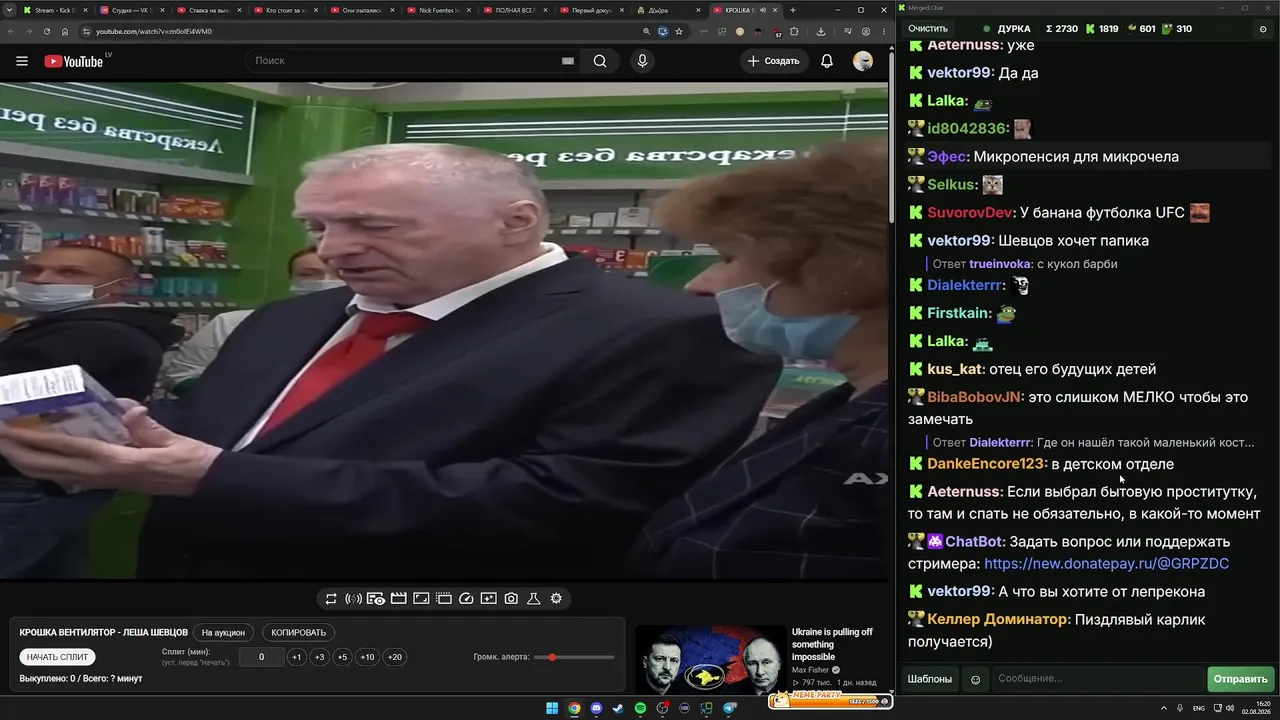
Task: Open Шаблоны templates in chat
Action: (x=929, y=679)
